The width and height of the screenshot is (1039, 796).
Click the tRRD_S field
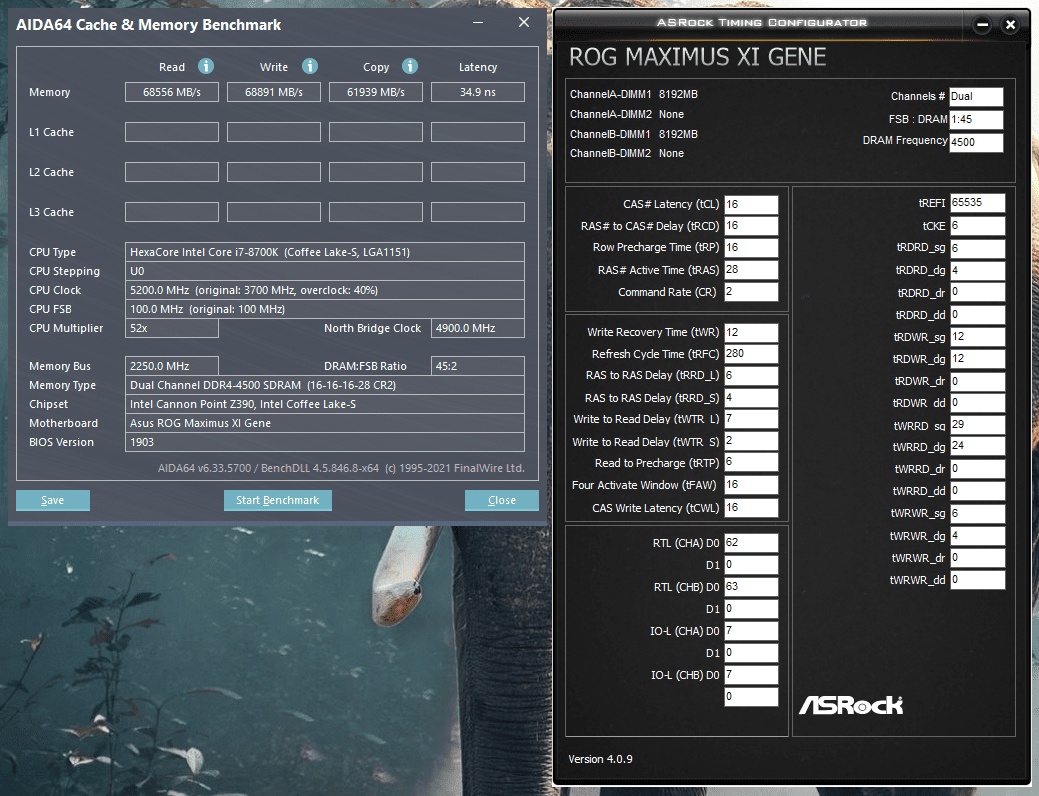click(x=751, y=398)
